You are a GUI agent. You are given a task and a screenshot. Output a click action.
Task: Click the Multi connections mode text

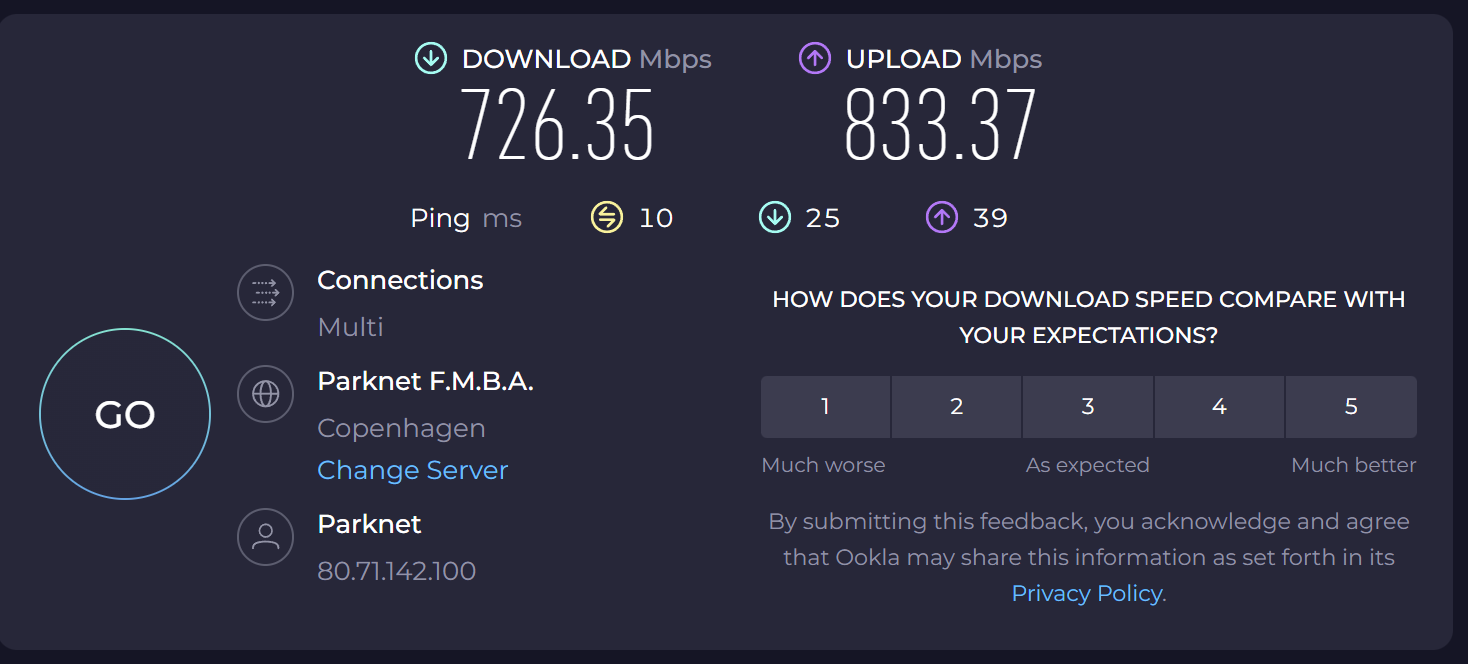350,327
